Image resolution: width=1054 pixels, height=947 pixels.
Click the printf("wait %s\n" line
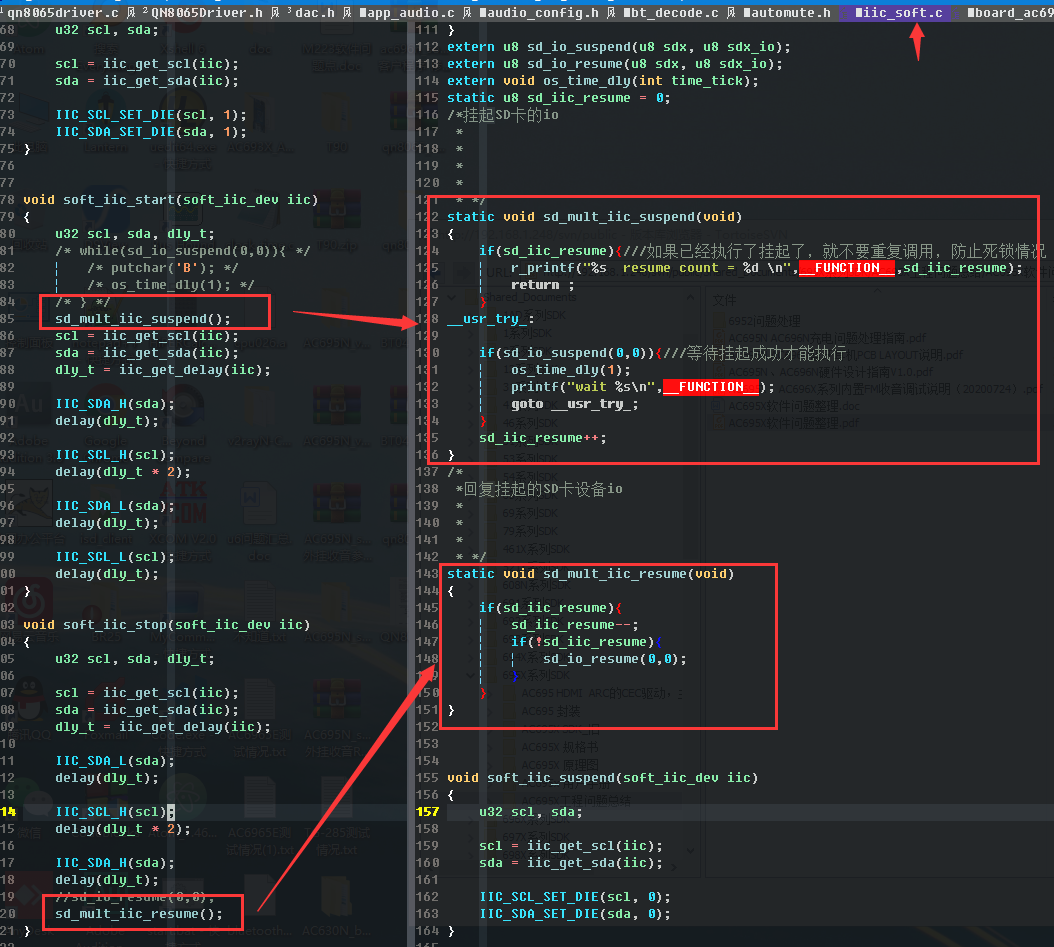(x=643, y=386)
